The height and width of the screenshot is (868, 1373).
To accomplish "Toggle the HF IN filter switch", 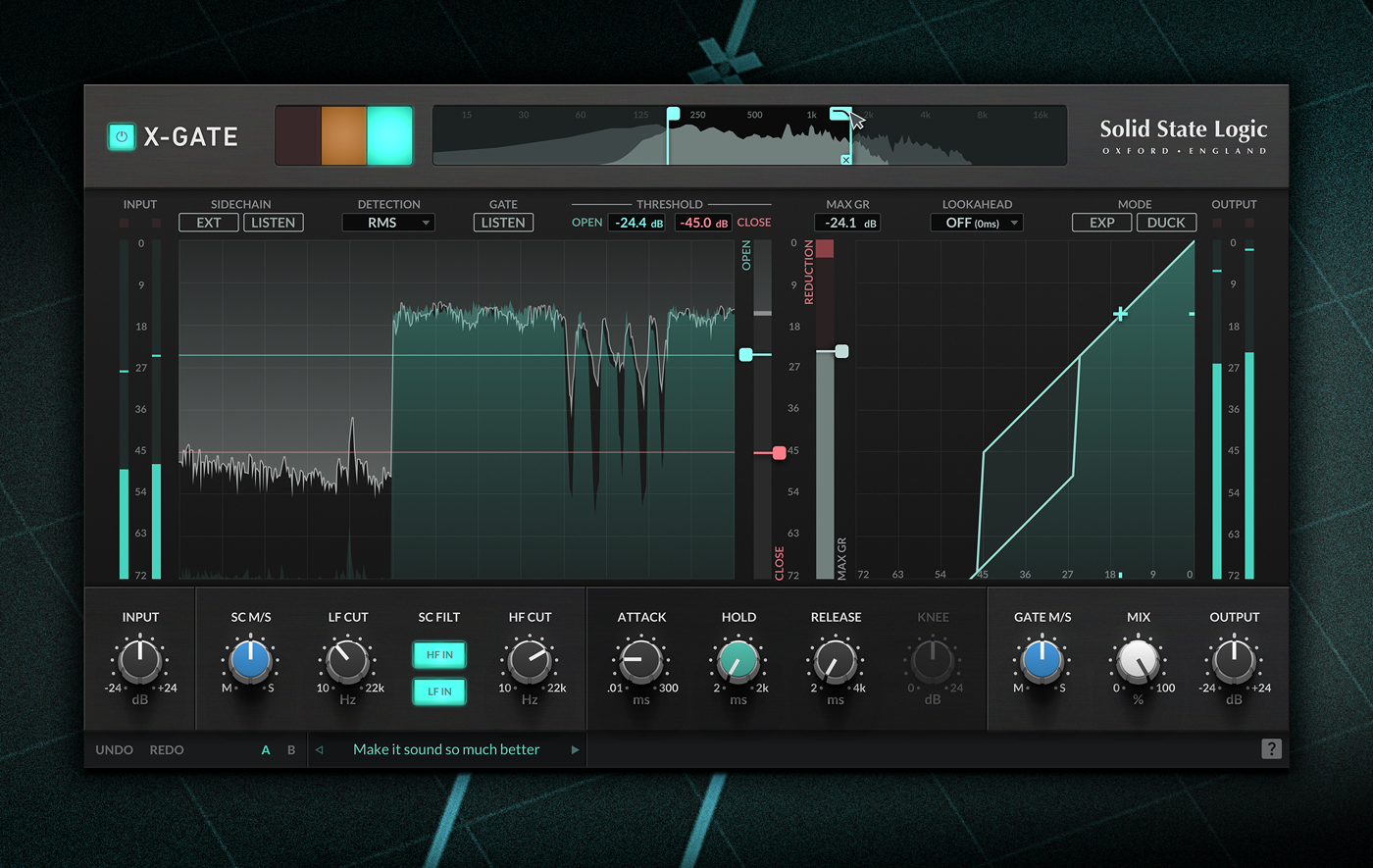I will (x=439, y=654).
